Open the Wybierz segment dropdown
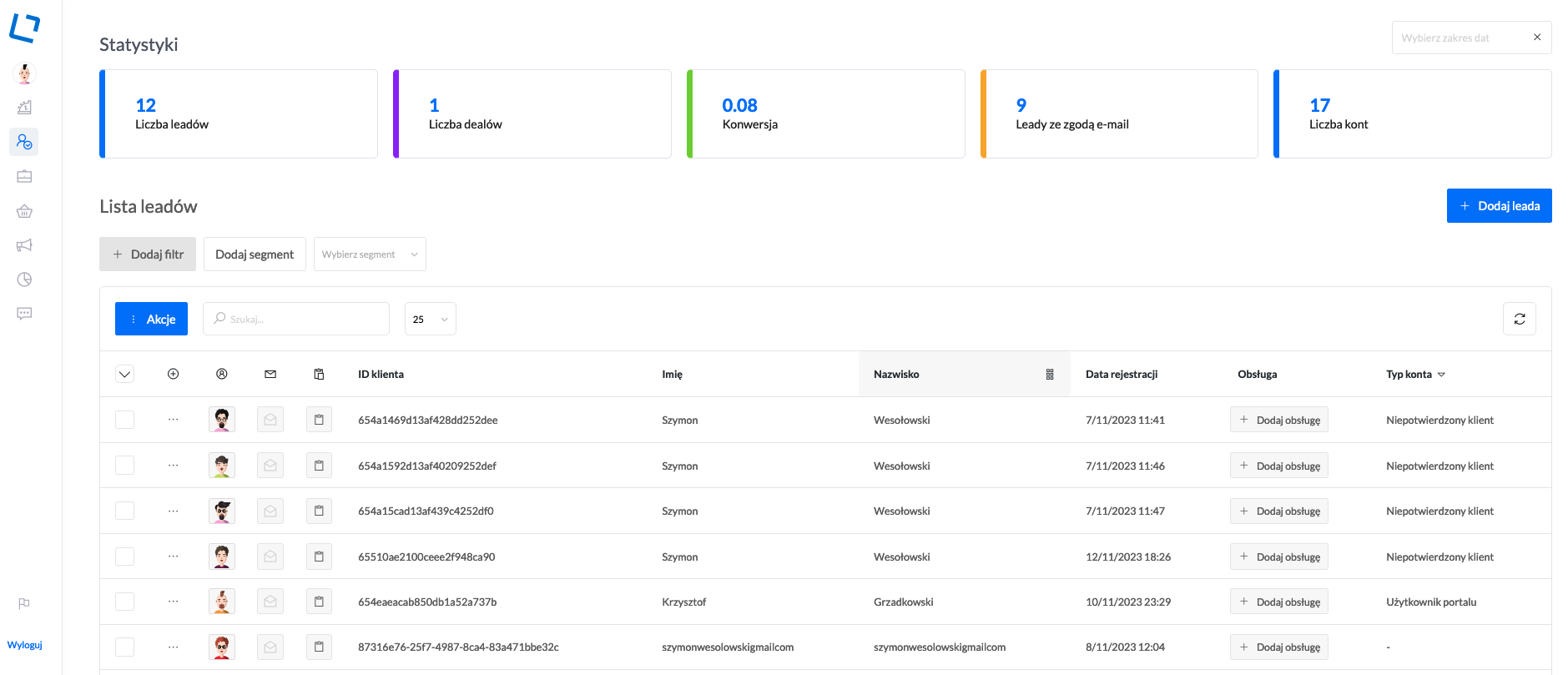 370,254
